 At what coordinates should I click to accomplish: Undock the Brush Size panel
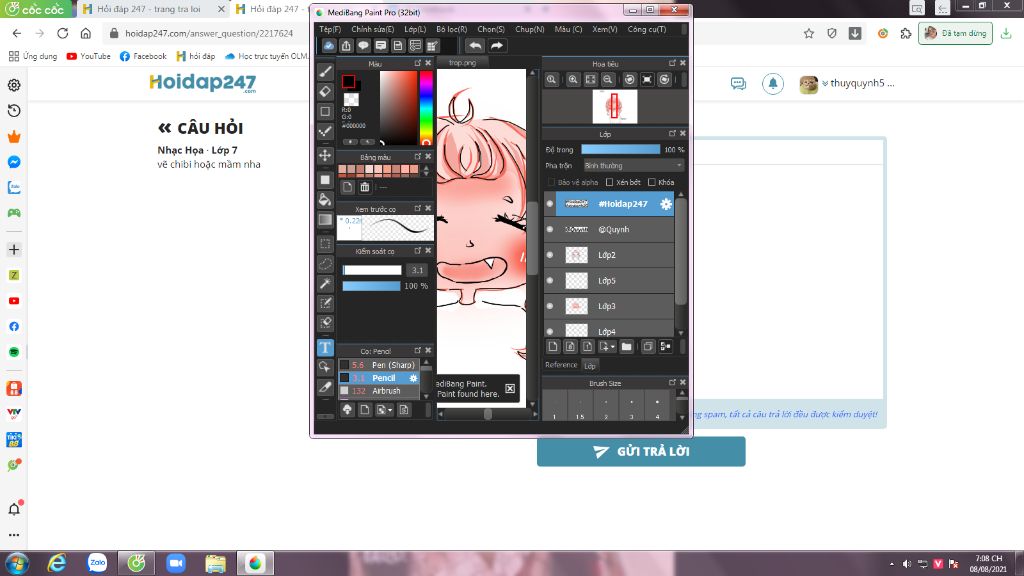click(x=672, y=382)
